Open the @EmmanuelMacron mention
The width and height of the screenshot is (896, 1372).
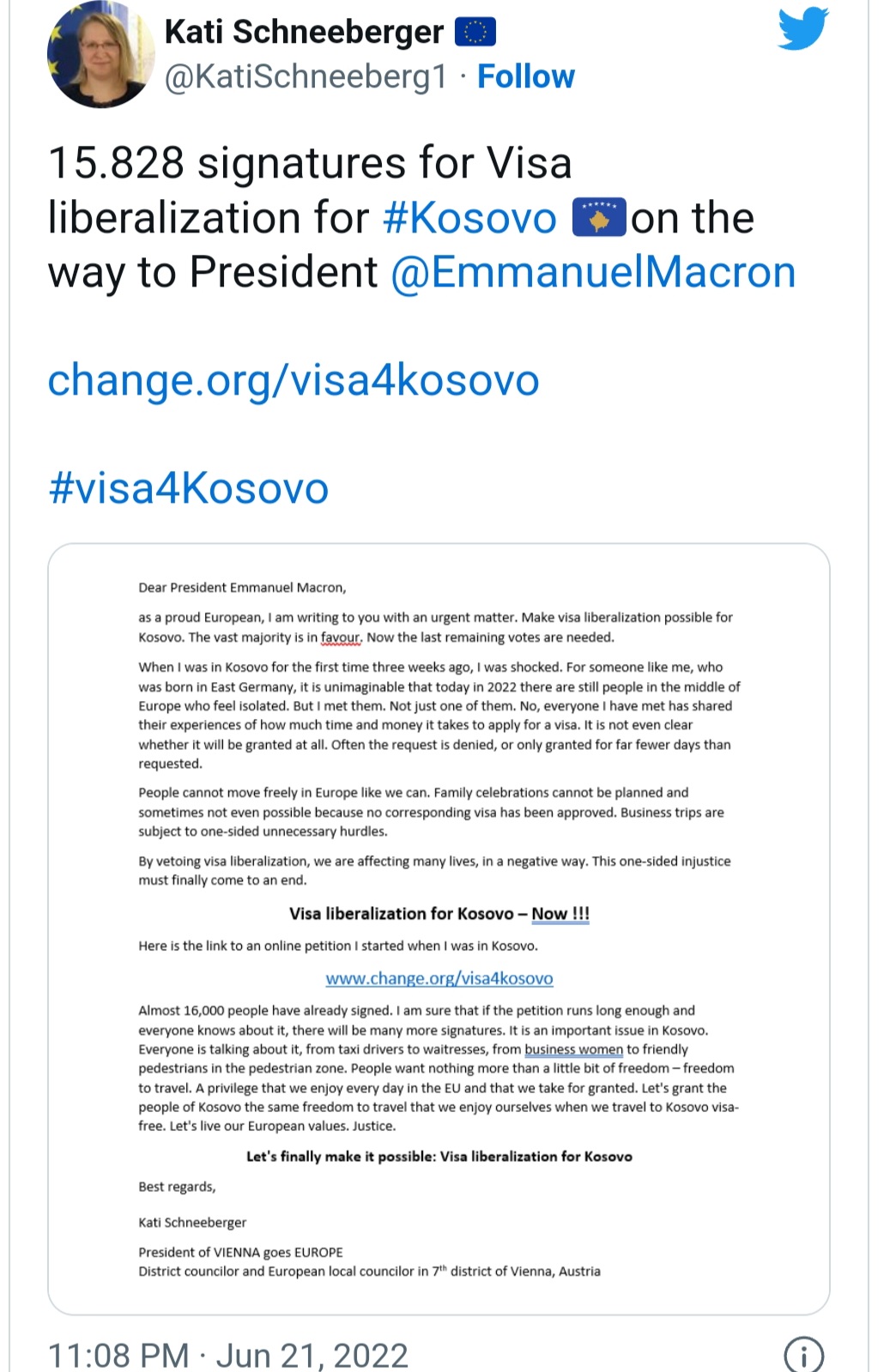(x=593, y=272)
